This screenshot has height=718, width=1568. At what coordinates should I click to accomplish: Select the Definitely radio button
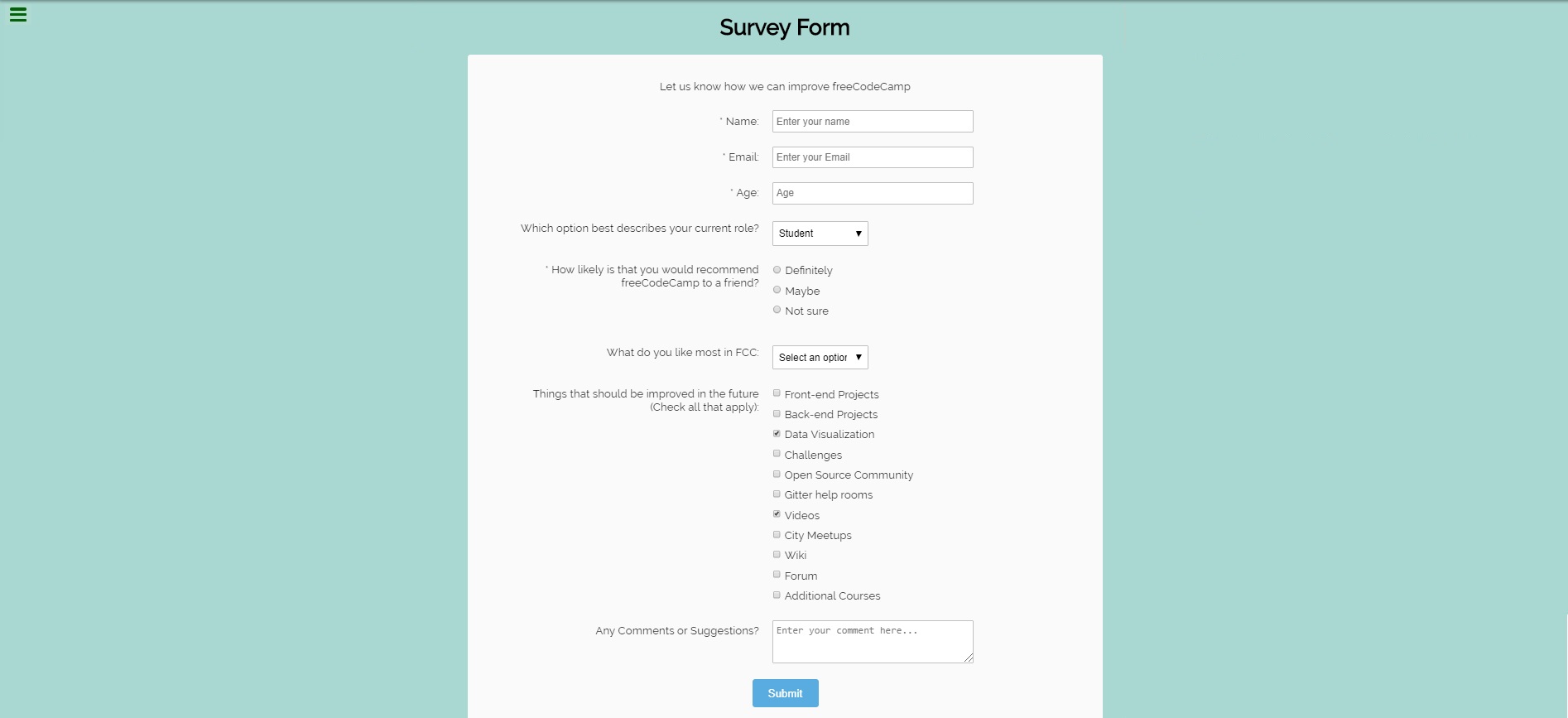pos(777,270)
